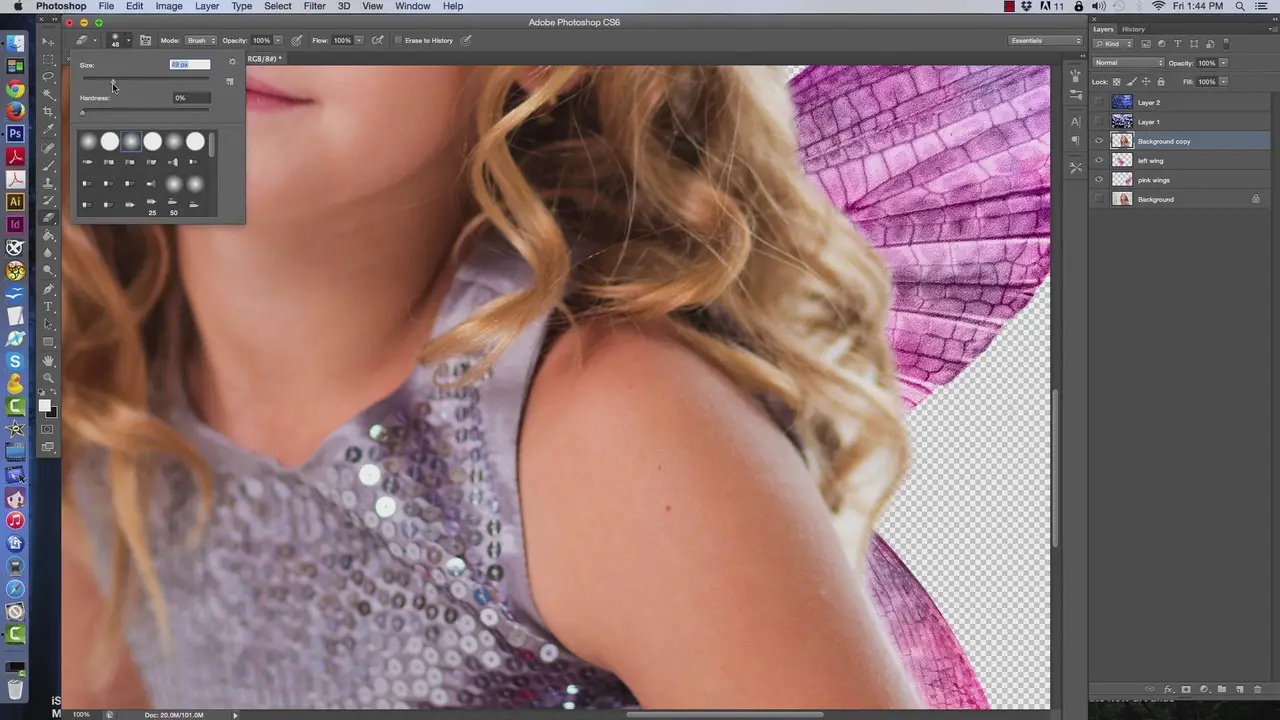Select the Brush tool in toolbox
The image size is (1280, 720).
click(x=47, y=165)
